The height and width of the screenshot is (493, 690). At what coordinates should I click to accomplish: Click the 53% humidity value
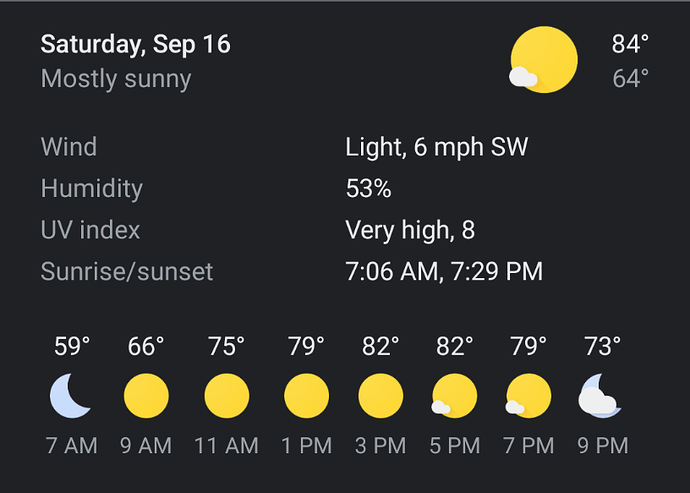(x=368, y=189)
